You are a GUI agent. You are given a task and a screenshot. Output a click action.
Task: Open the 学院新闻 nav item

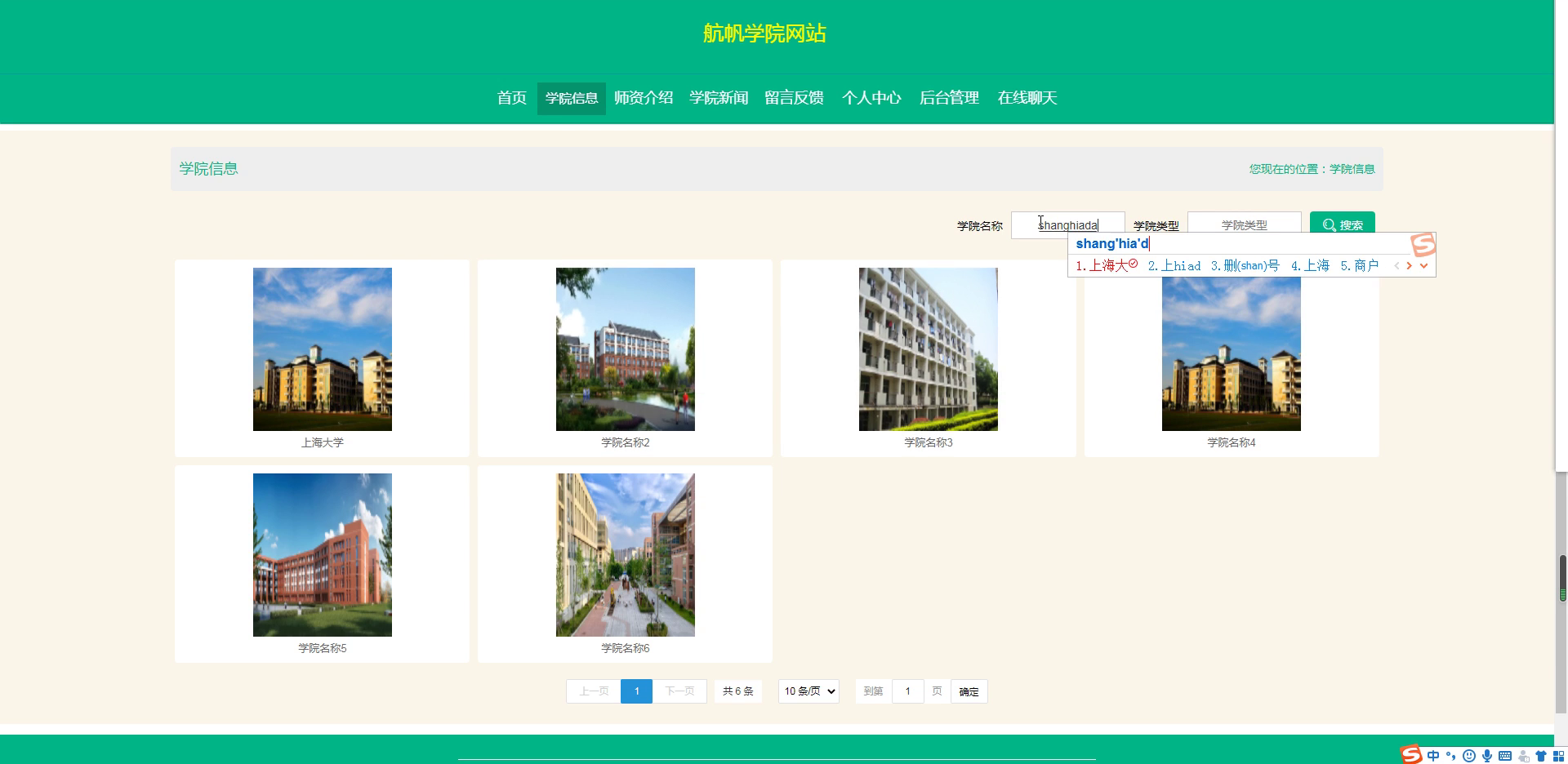719,98
